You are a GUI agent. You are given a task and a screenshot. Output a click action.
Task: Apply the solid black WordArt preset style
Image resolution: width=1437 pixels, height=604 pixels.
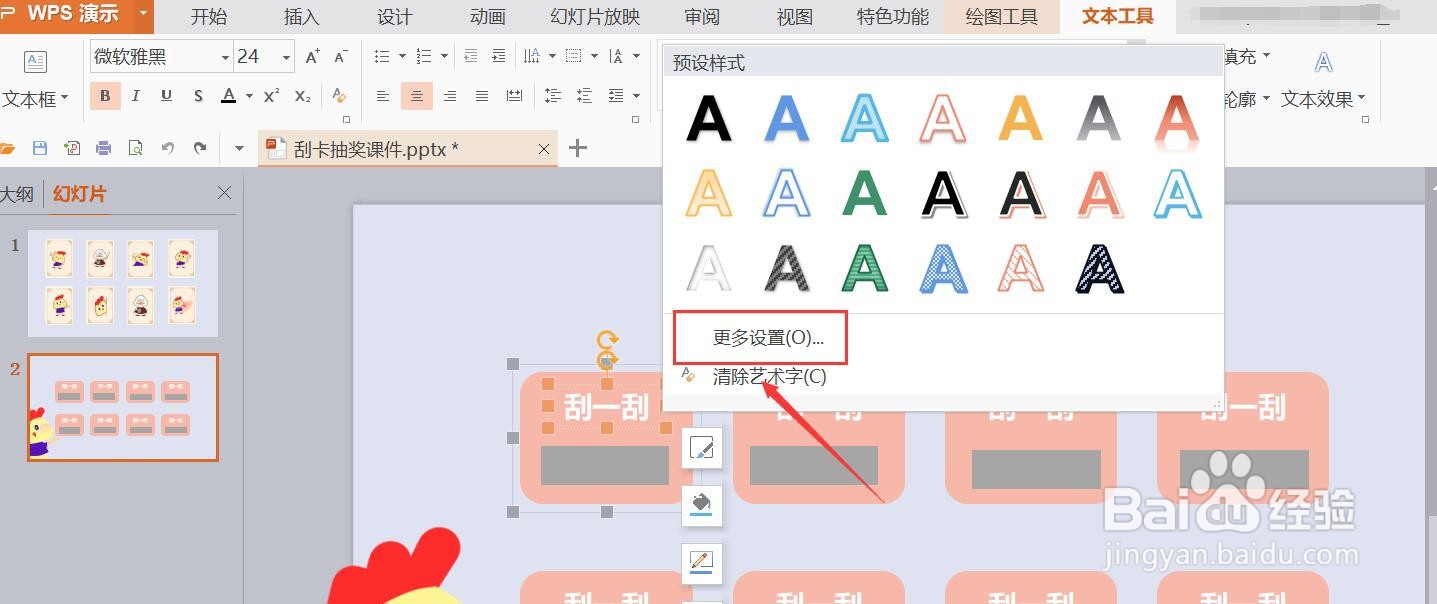click(708, 118)
